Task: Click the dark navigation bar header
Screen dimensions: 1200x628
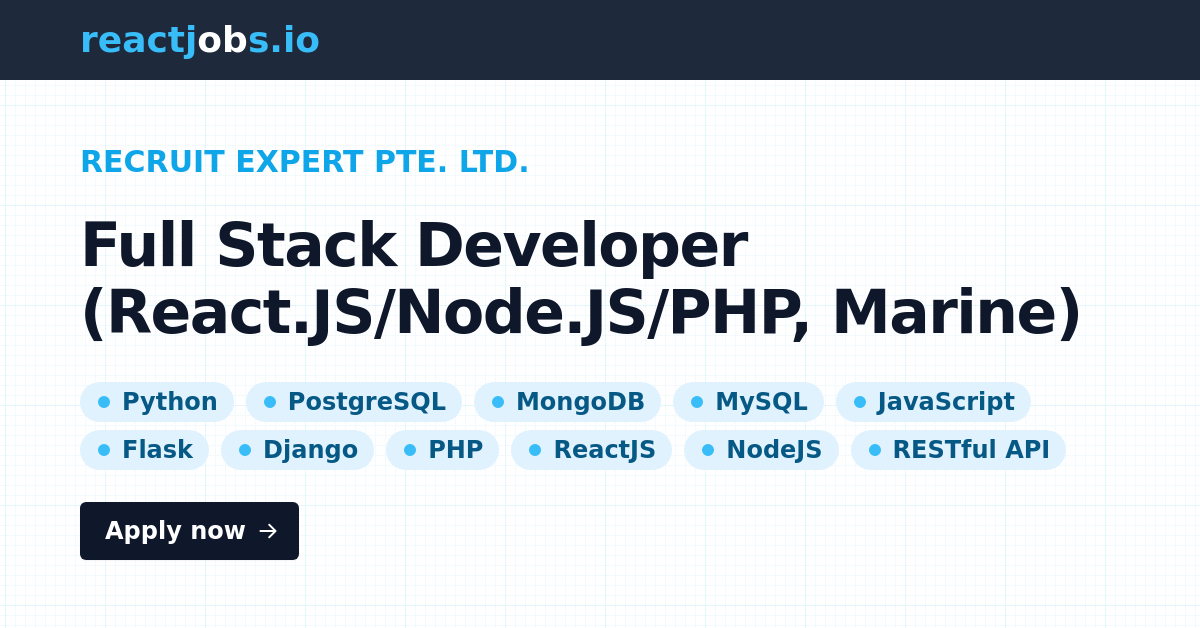Action: point(600,40)
